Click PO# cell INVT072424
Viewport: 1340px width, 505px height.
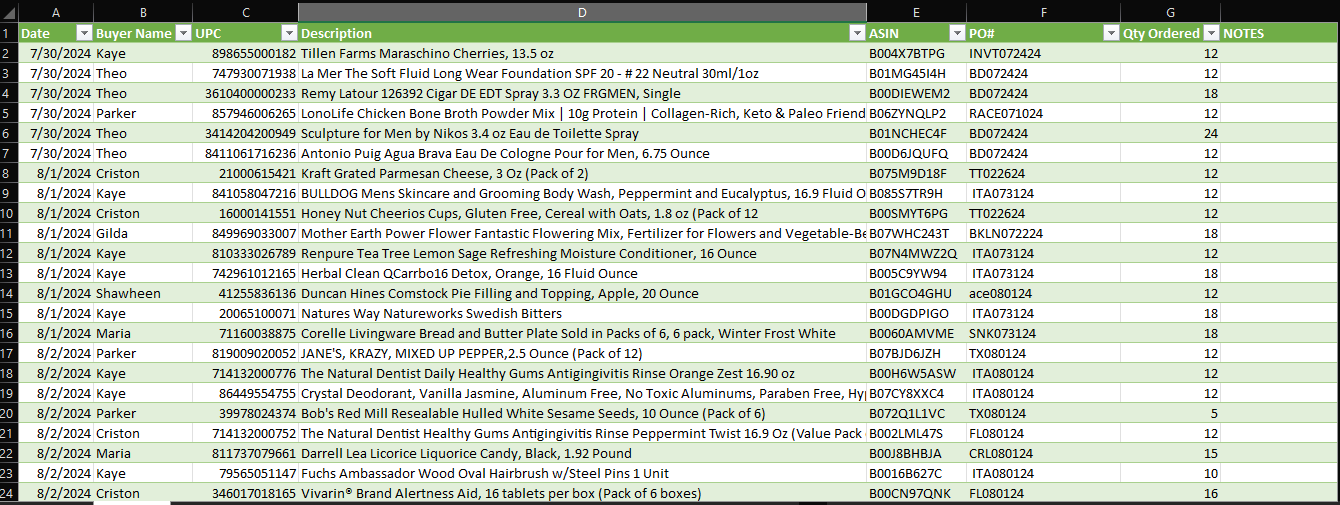pyautogui.click(x=1043, y=53)
